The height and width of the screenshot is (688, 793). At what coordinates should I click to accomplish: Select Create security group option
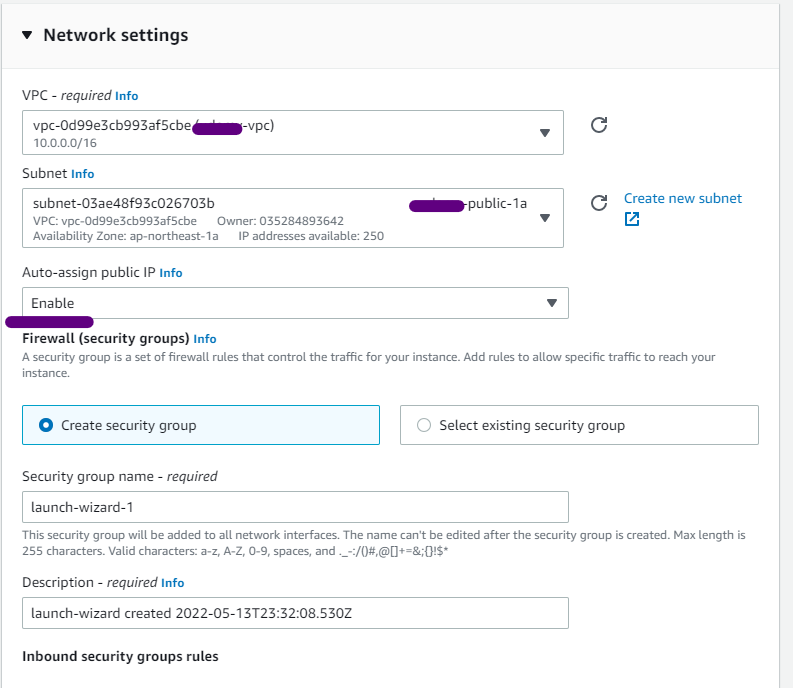[201, 425]
